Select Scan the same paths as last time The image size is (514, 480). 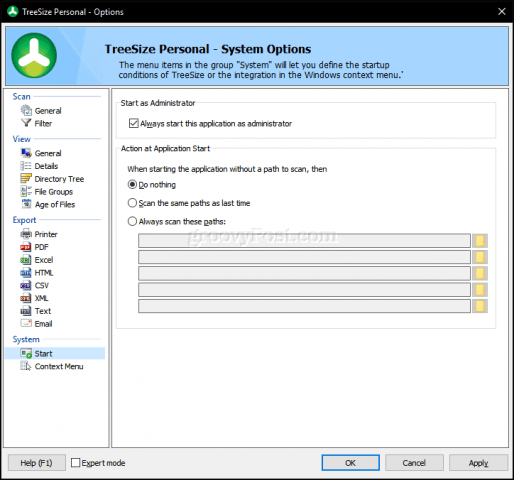coord(132,203)
